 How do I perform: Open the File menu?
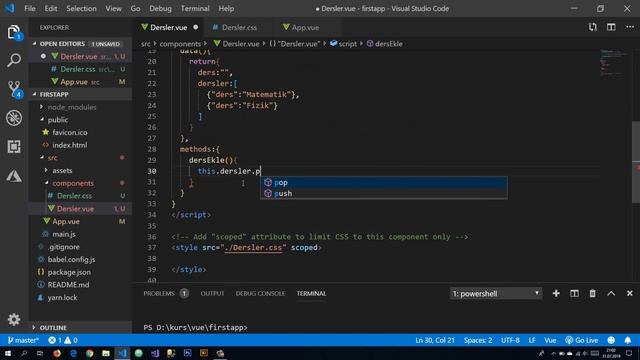pos(30,8)
